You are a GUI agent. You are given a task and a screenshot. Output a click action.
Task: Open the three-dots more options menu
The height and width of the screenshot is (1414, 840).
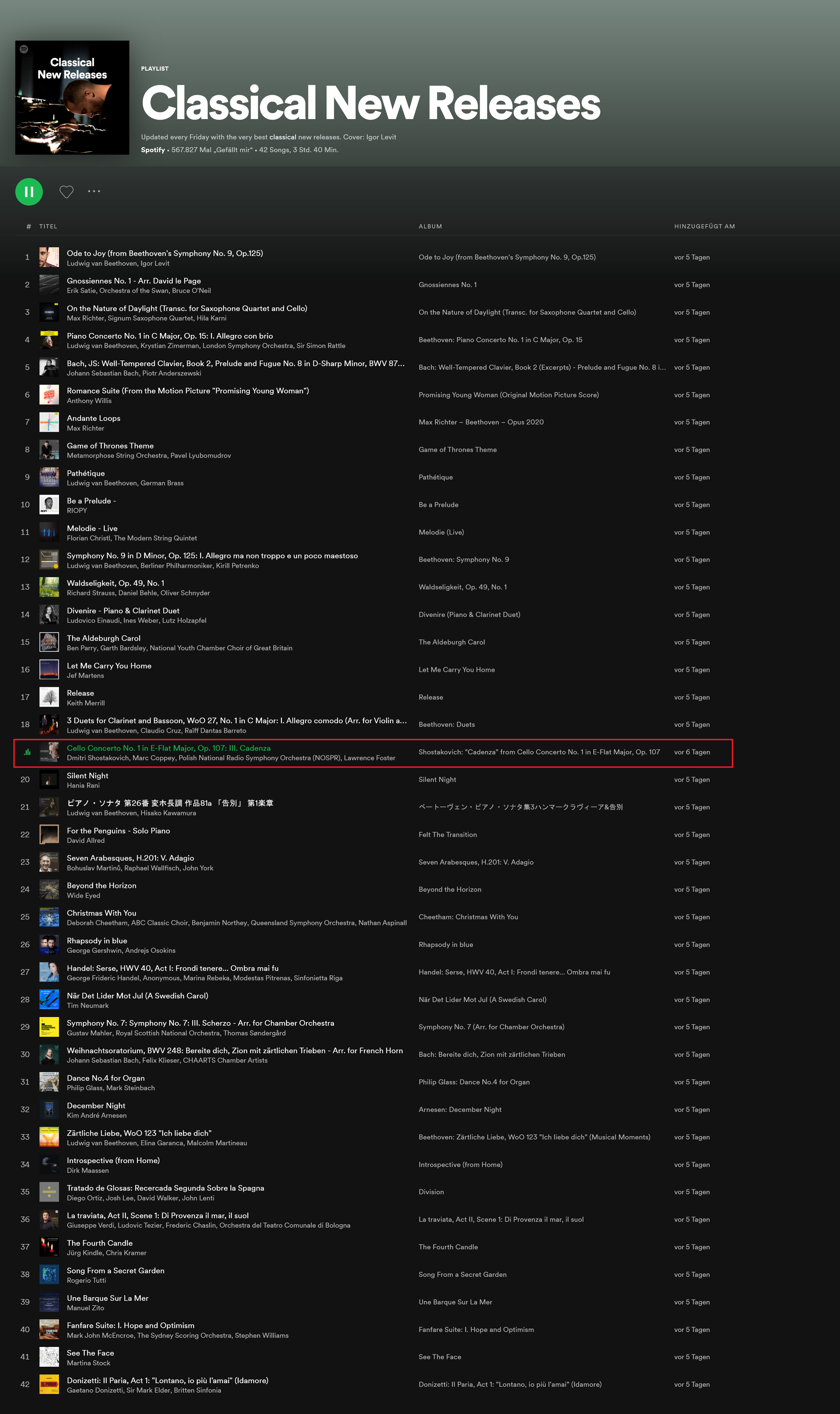[x=94, y=191]
